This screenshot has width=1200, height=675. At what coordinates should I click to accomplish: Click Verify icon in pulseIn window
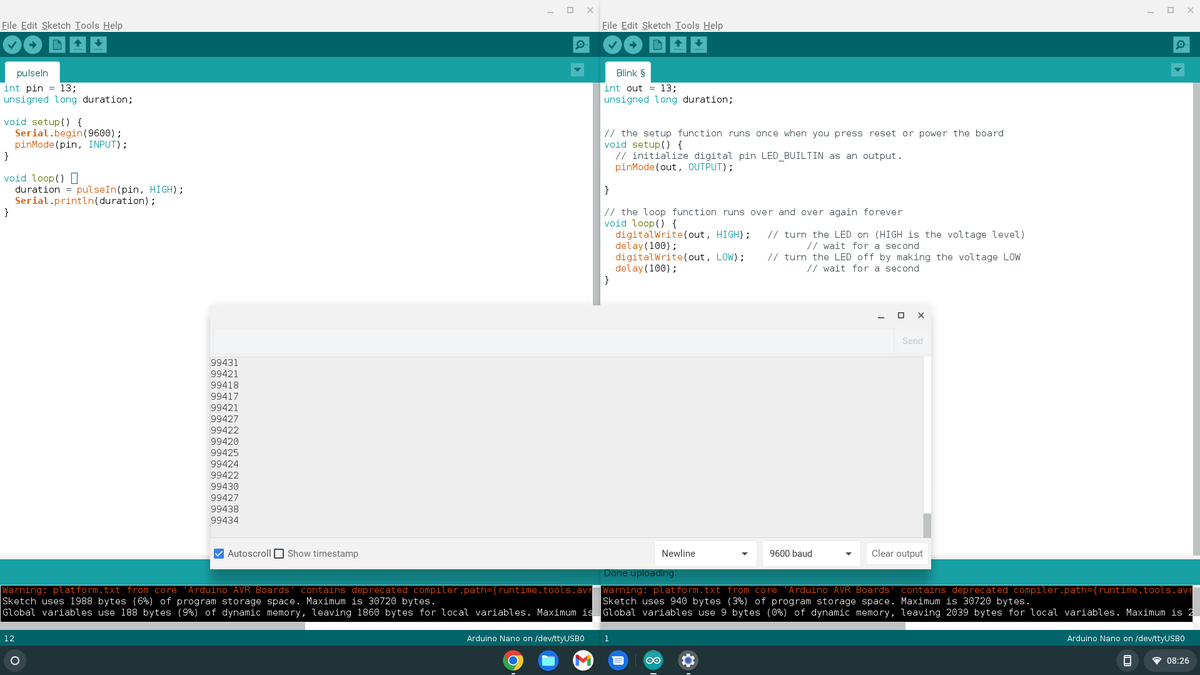point(12,45)
